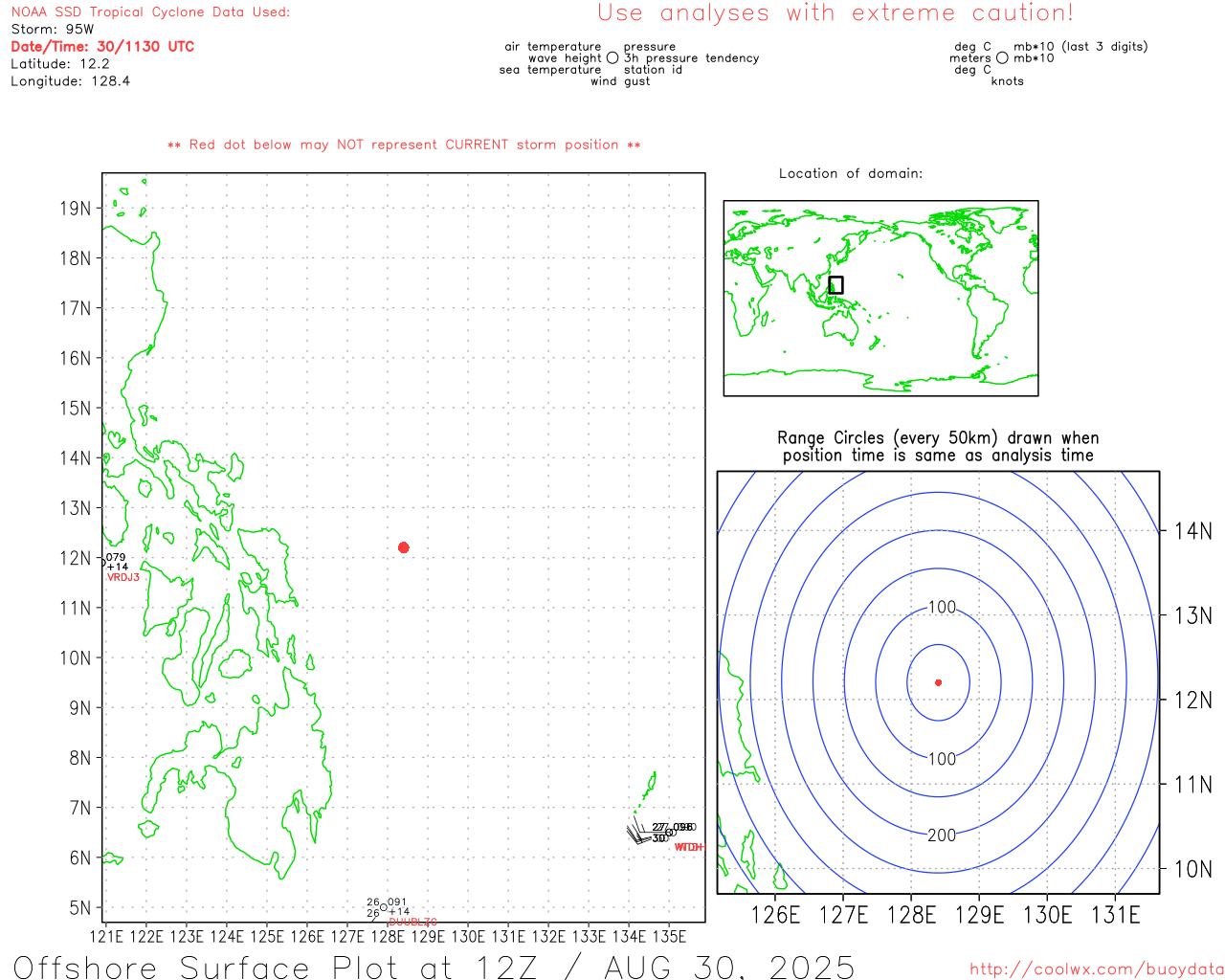The height and width of the screenshot is (980, 1225).
Task: Click the 'wind gust' legend label
Action: pos(620,81)
